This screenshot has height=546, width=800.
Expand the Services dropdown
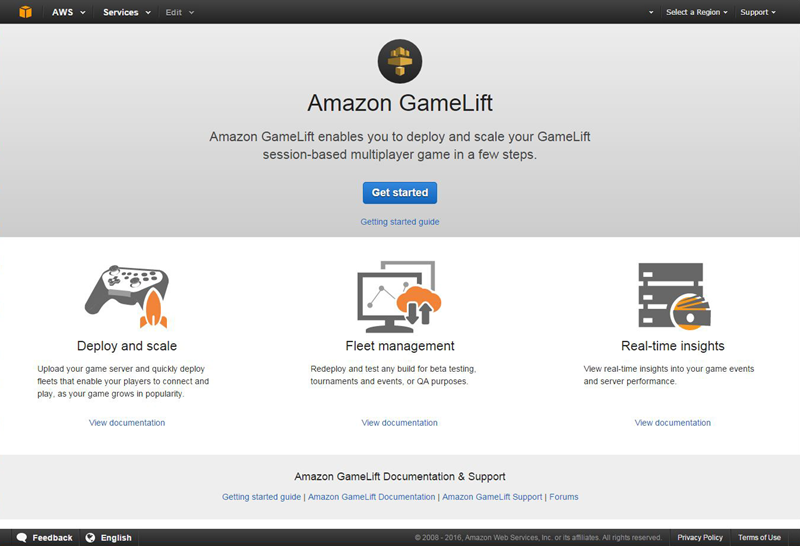coord(127,12)
